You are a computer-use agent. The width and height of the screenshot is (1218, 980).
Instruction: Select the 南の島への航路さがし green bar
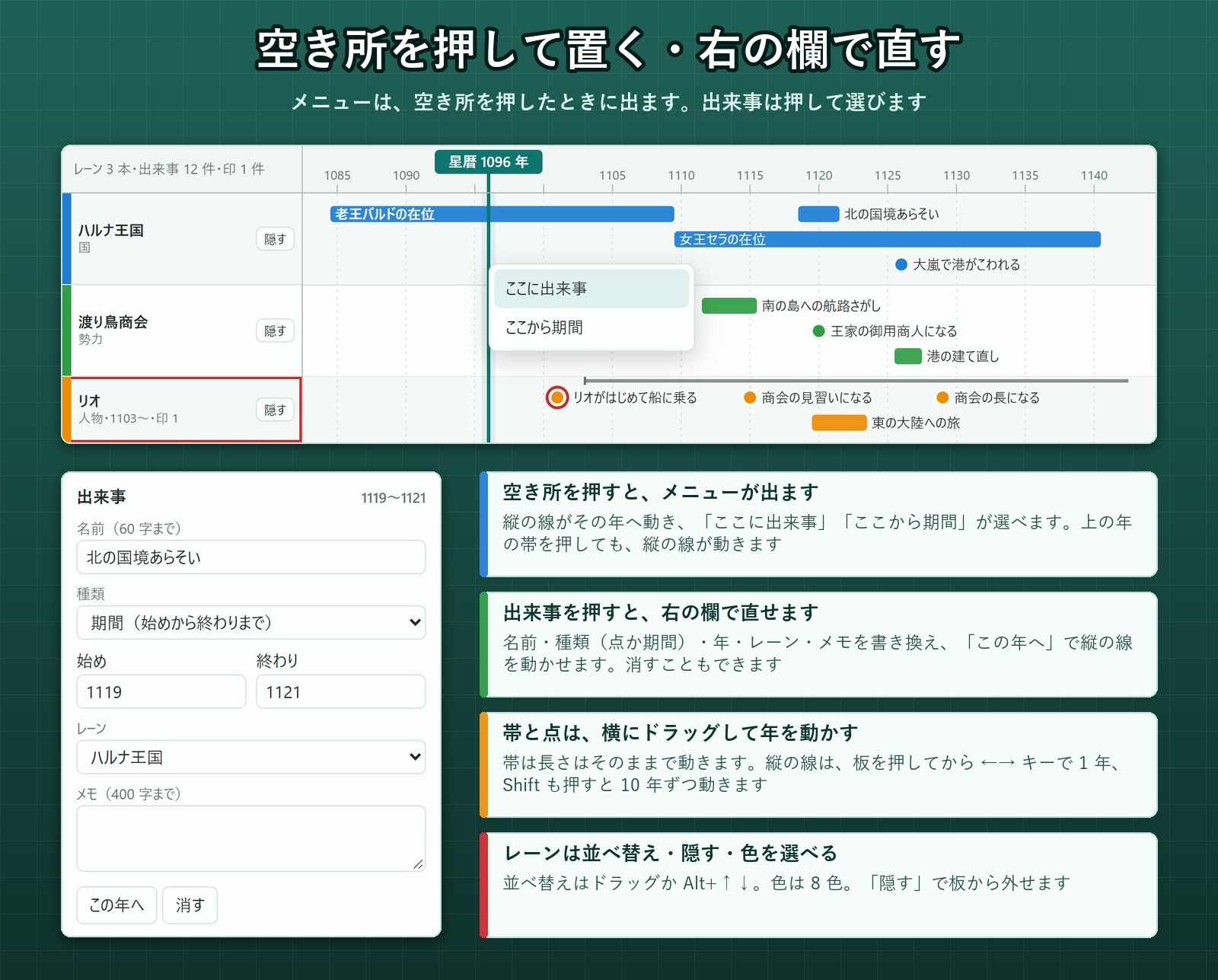pos(729,305)
